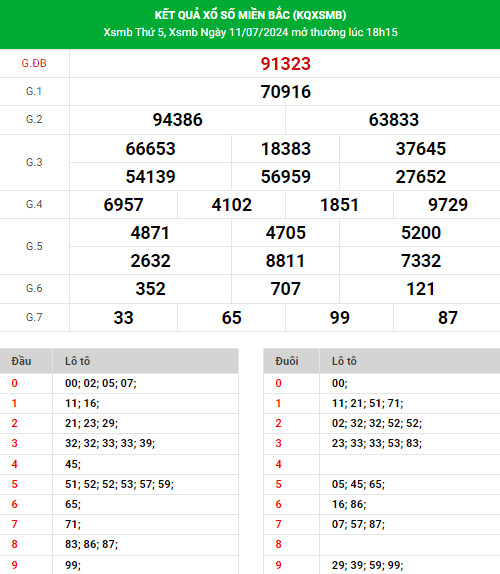
Task: Select G.6 number 707
Action: click(x=286, y=289)
